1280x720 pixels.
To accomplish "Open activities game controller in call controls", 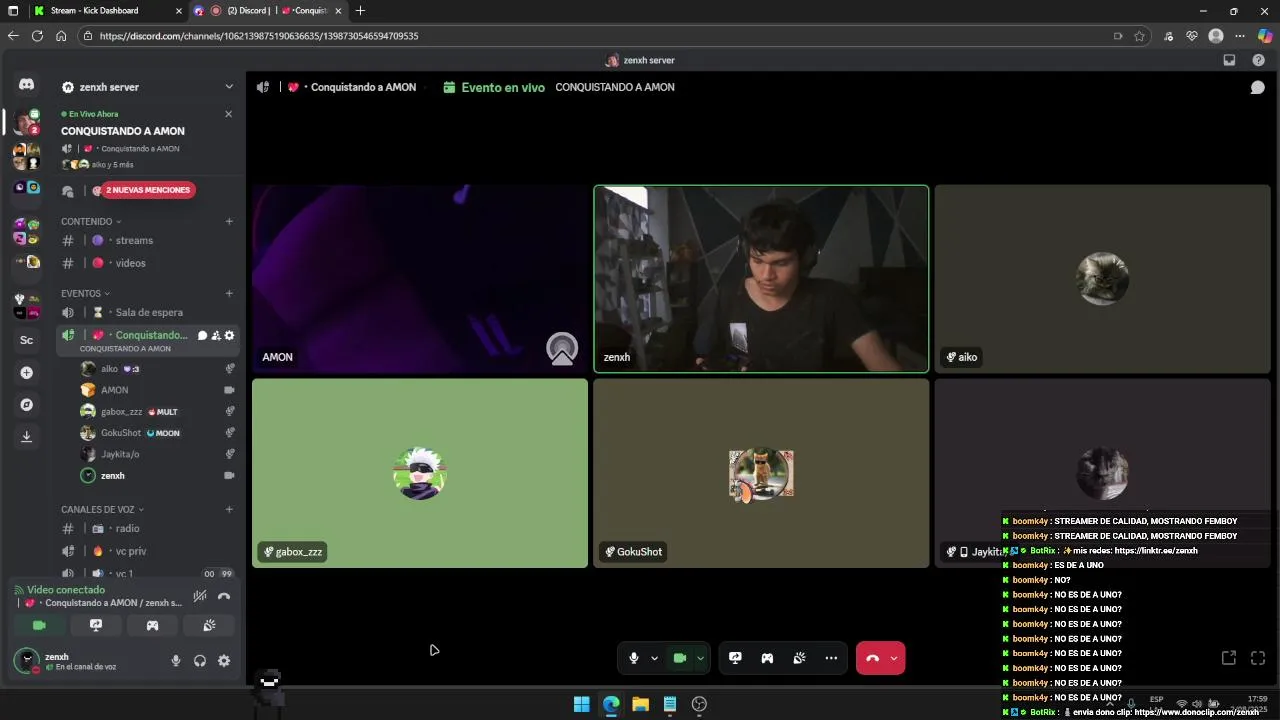I will click(767, 658).
